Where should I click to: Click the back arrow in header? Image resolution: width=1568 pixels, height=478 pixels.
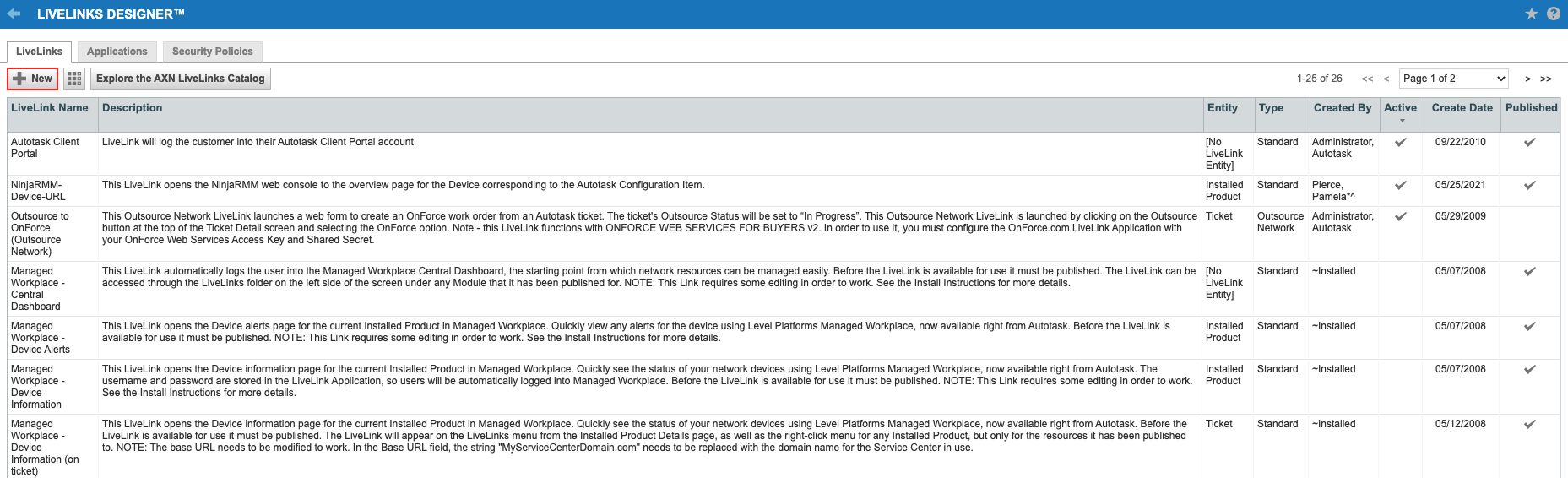click(14, 14)
